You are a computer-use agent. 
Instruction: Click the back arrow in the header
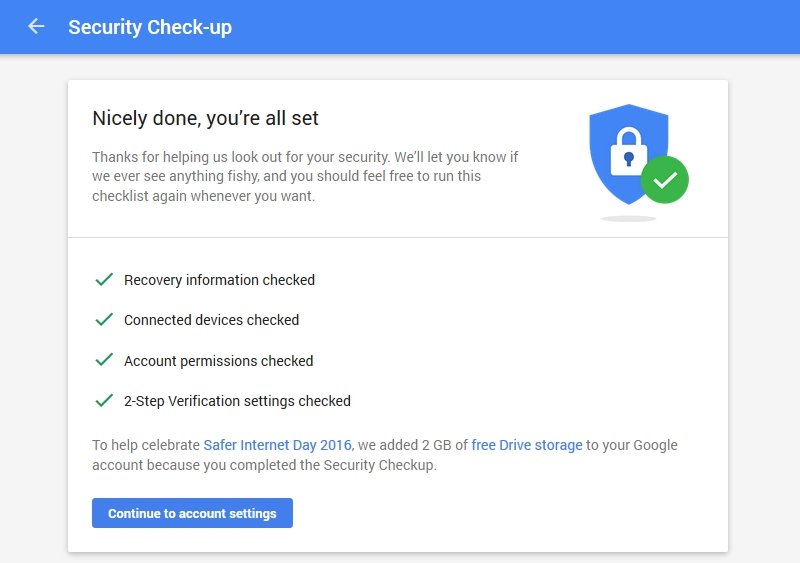coord(36,26)
